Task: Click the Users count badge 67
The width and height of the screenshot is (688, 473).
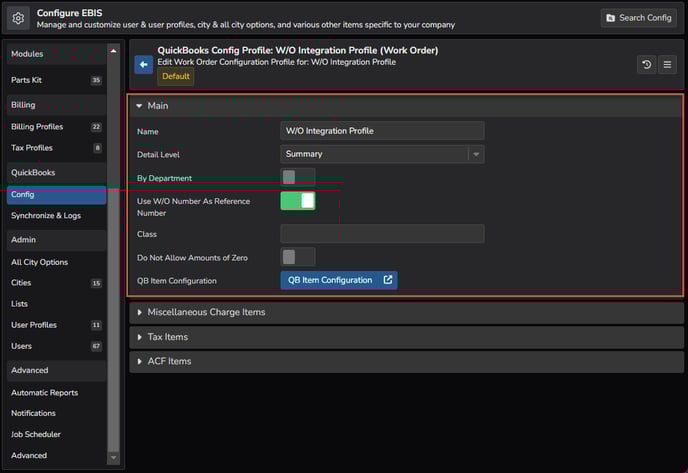Action: coord(96,346)
